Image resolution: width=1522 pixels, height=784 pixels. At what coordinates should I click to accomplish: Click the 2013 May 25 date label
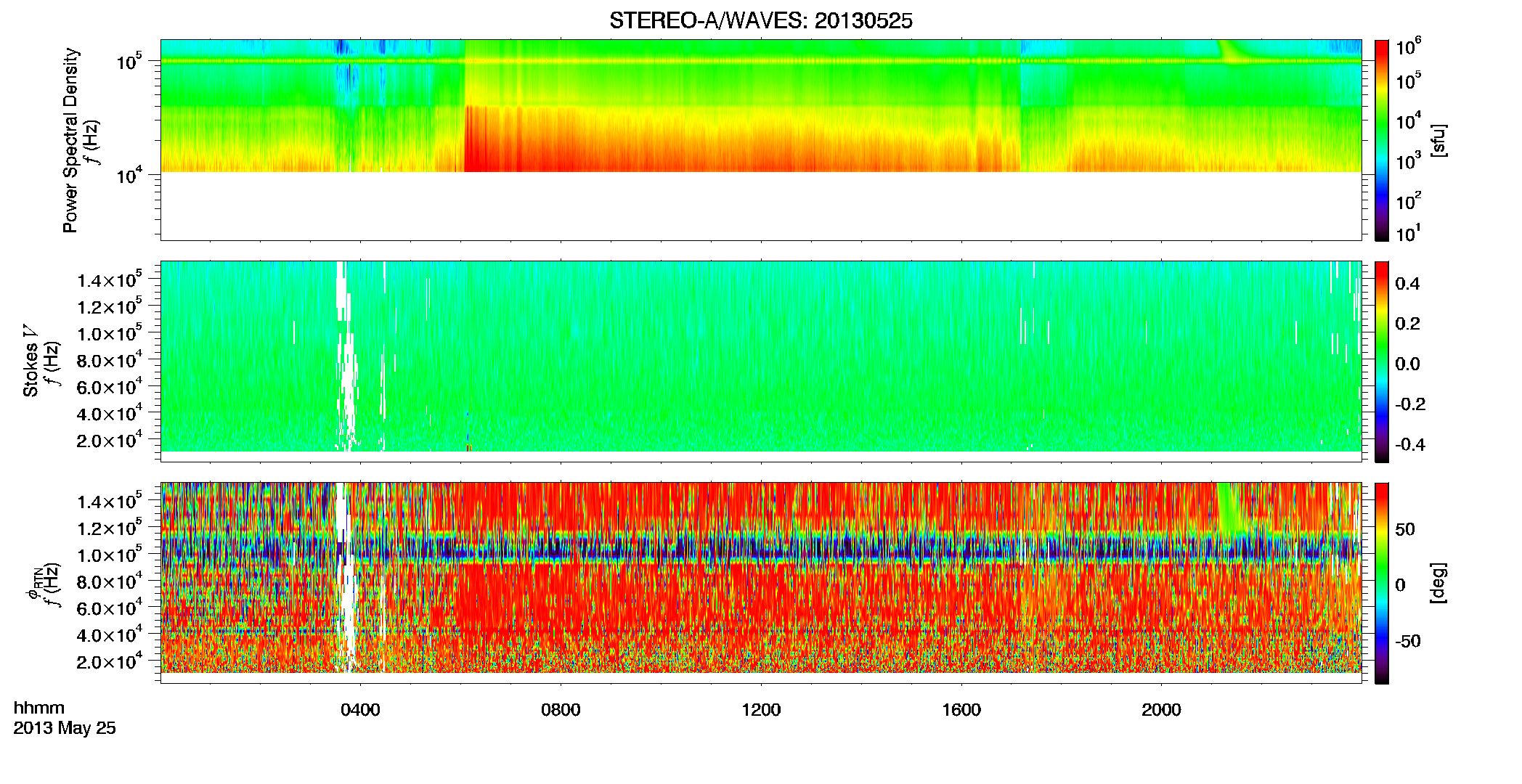pyautogui.click(x=65, y=728)
